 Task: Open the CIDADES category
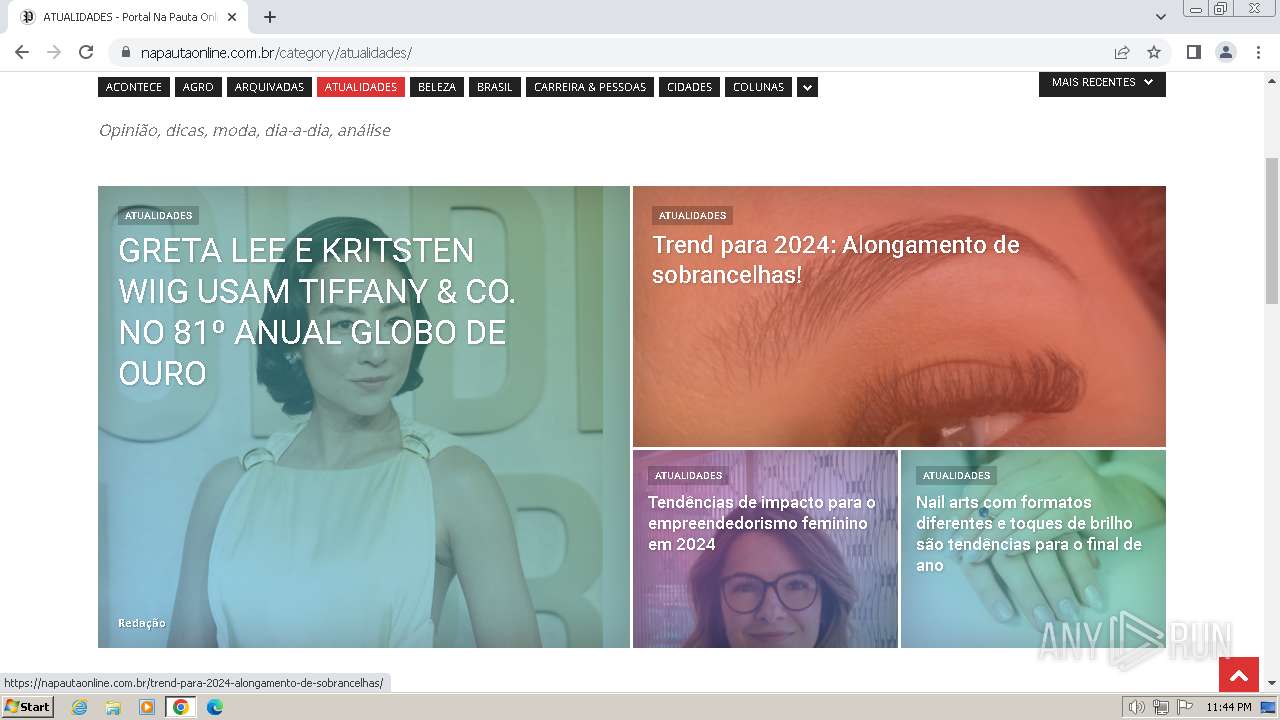pos(690,87)
